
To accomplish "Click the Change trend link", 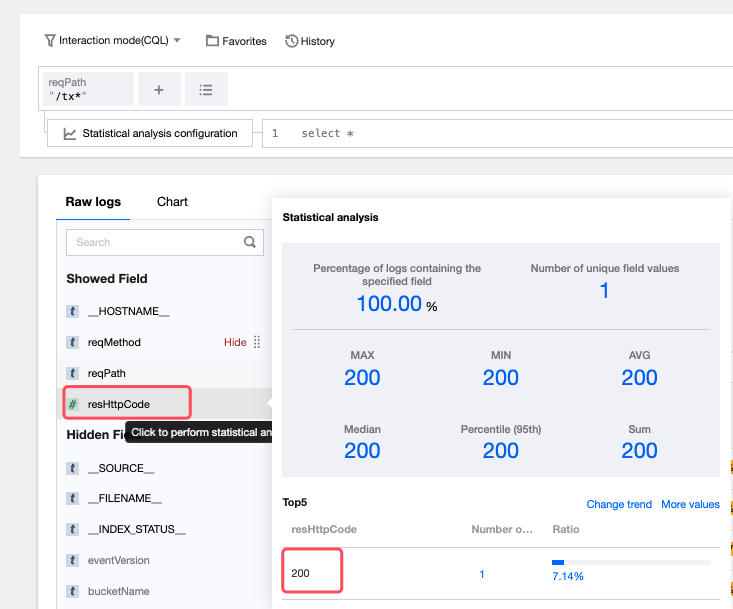I will [618, 504].
